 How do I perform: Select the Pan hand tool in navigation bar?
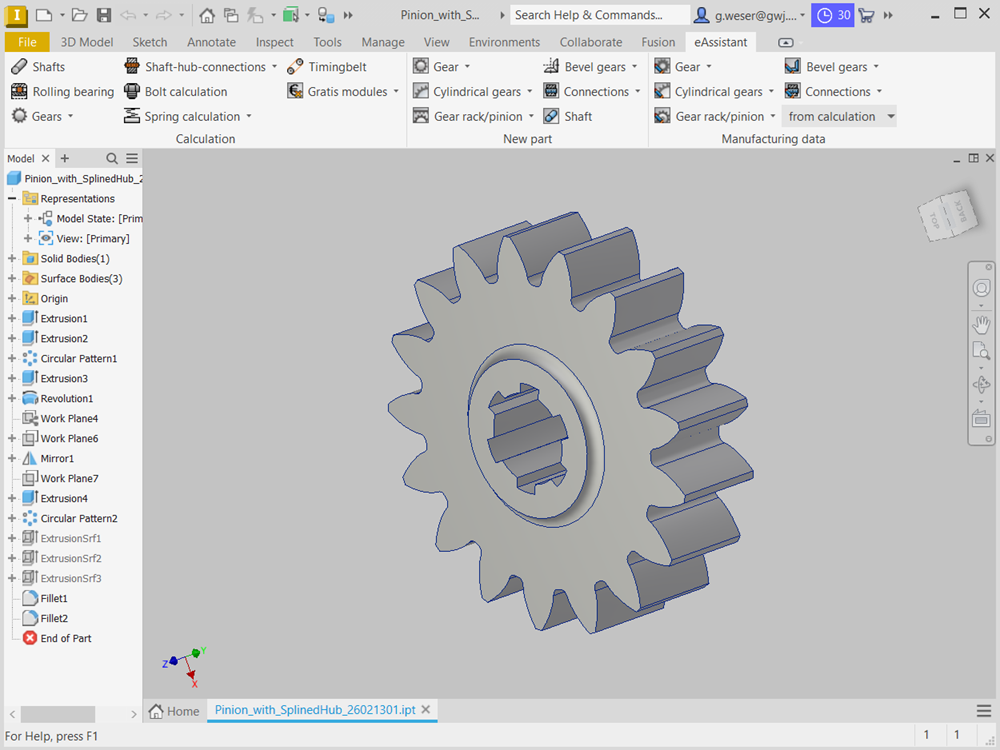coord(981,324)
